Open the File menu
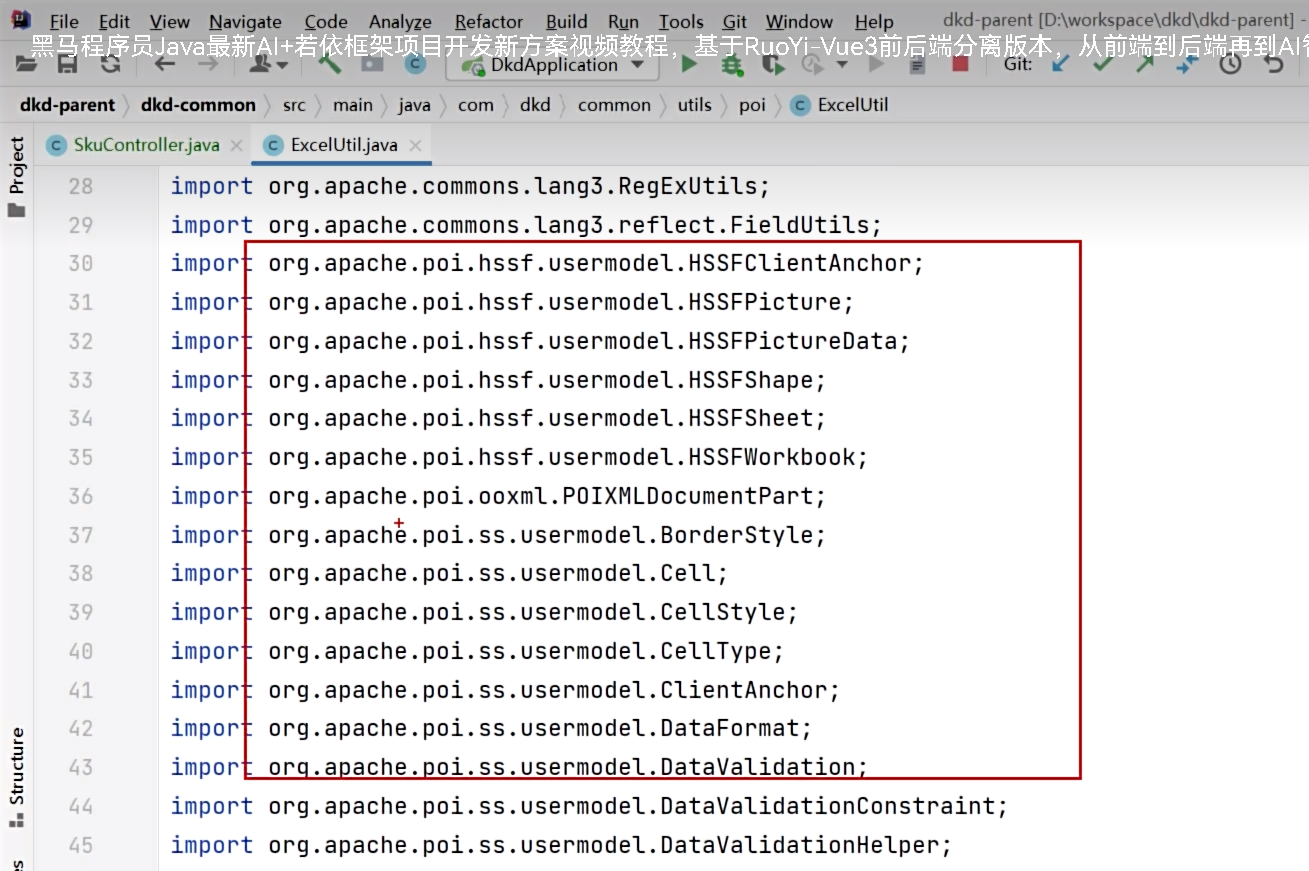Image resolution: width=1309 pixels, height=871 pixels. (x=64, y=22)
